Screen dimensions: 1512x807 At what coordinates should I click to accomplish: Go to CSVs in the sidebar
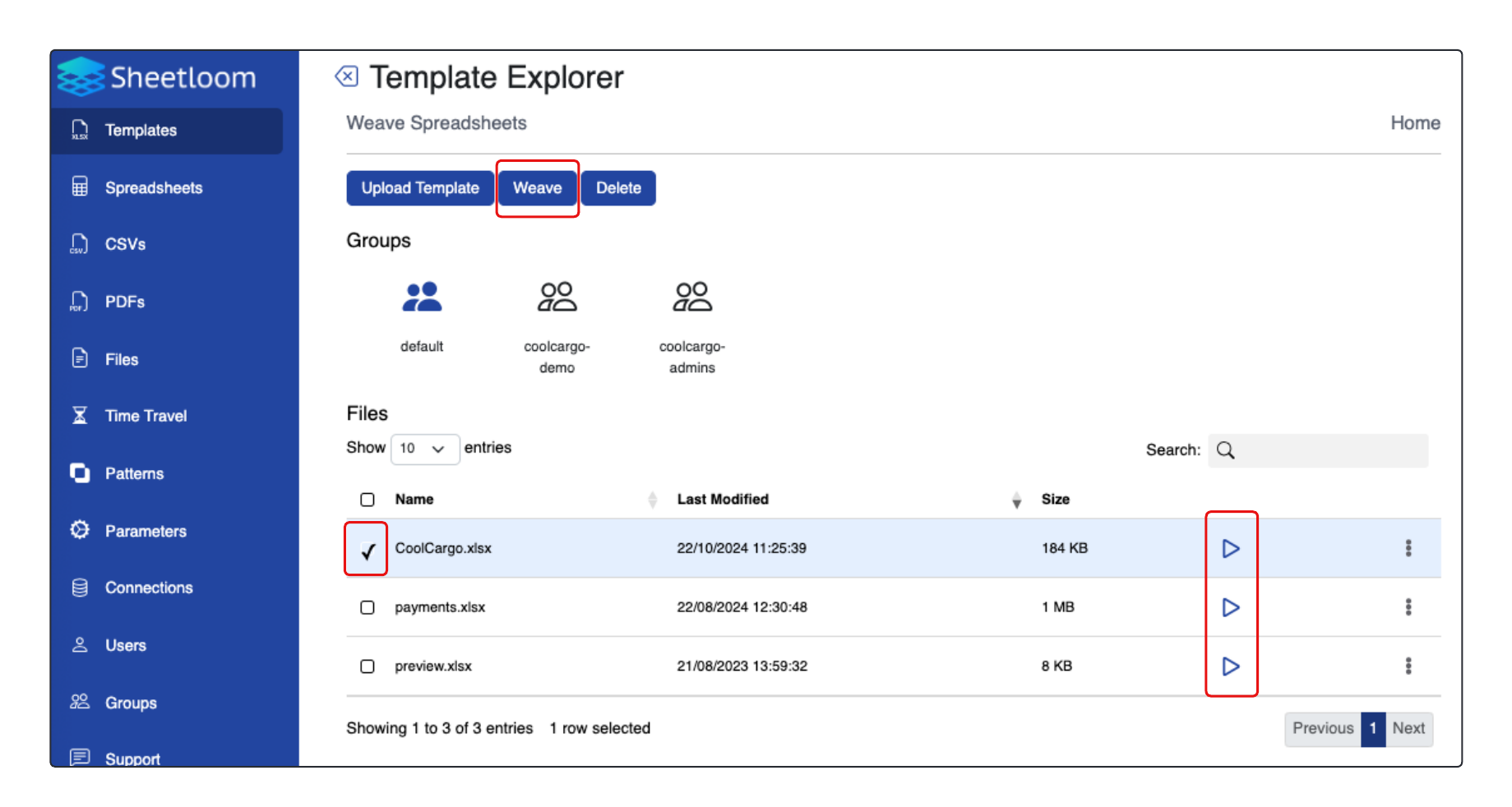coord(125,244)
